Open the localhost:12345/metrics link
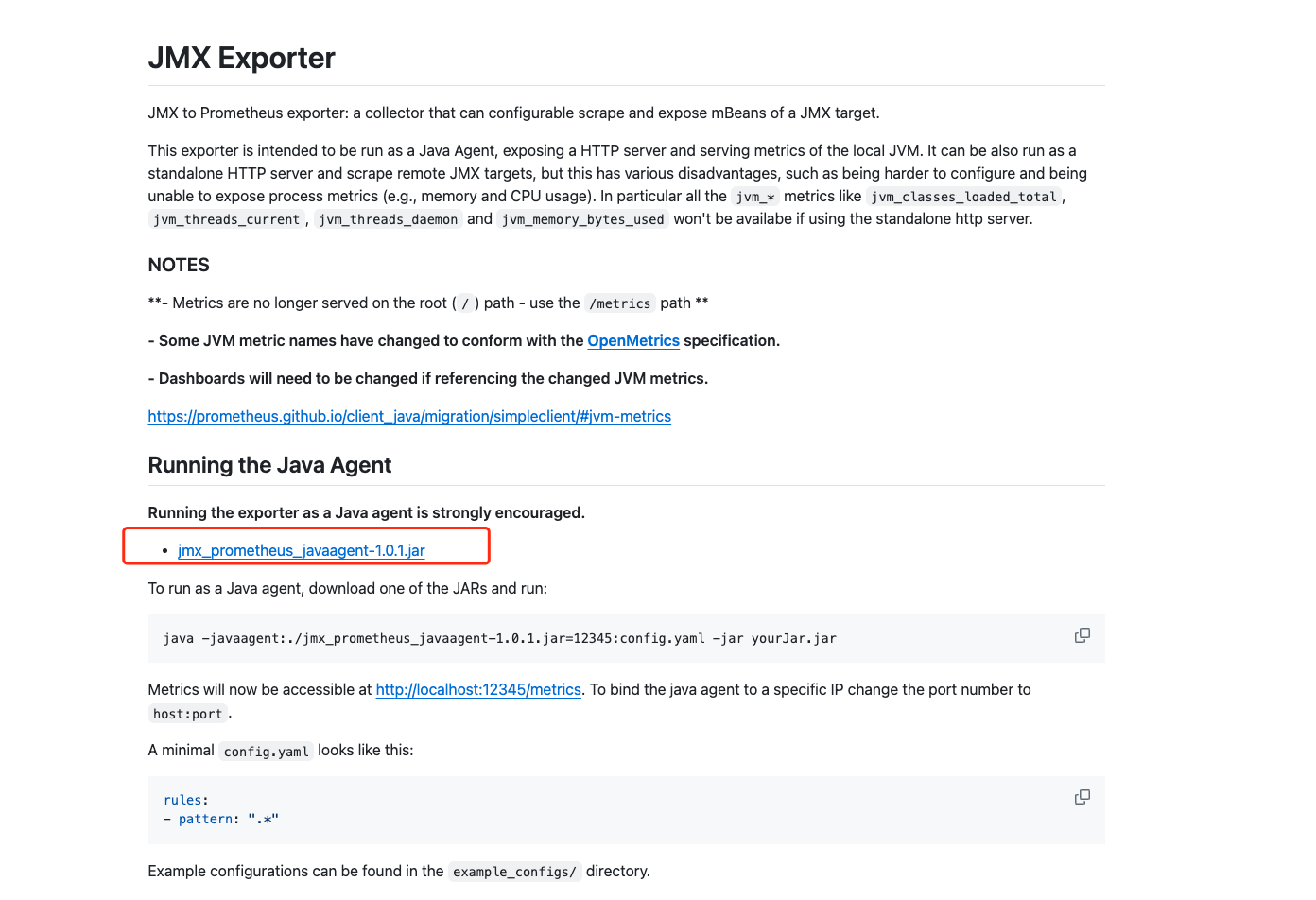 [478, 689]
